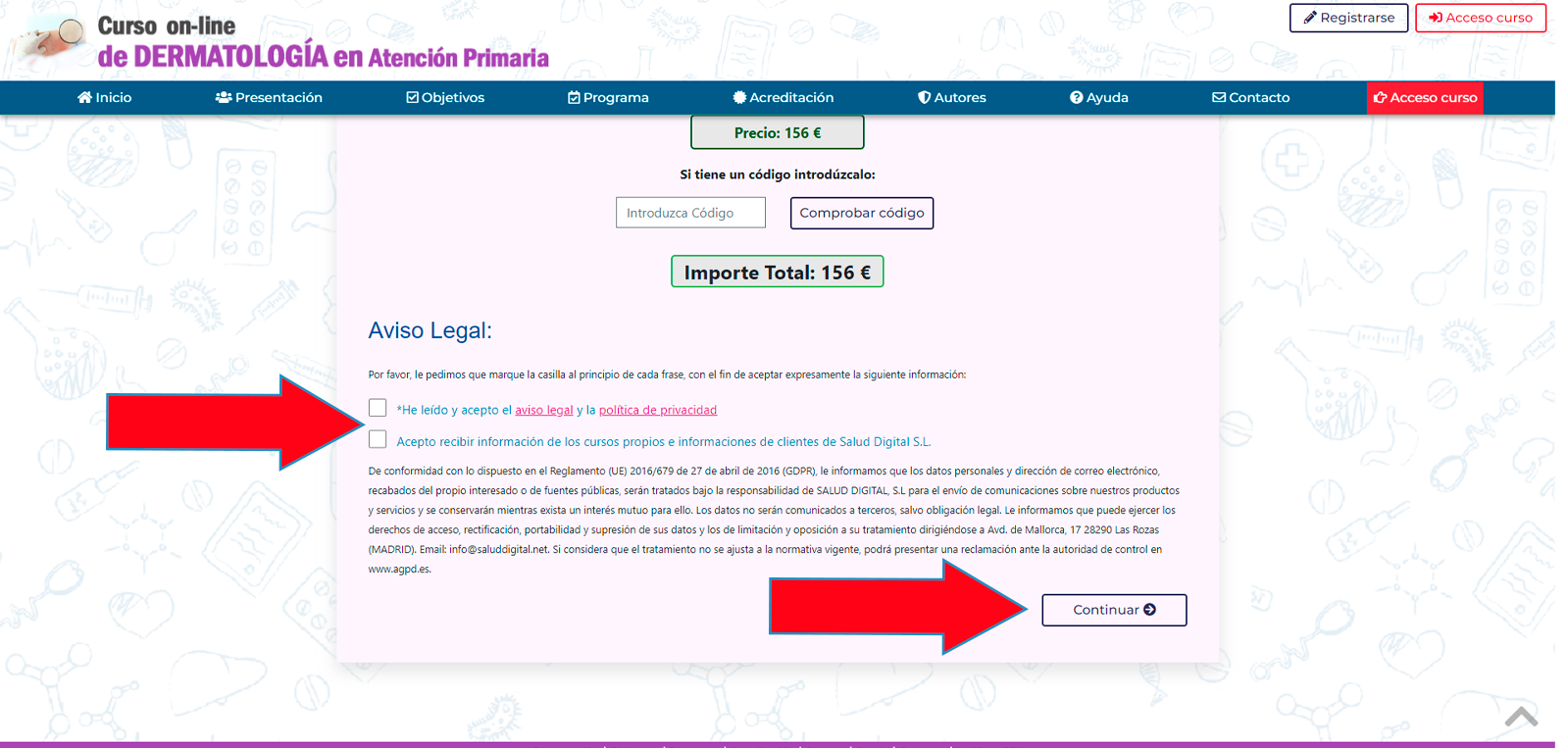Go to the Programa menu item
This screenshot has height=748, width=1568.
(x=608, y=97)
